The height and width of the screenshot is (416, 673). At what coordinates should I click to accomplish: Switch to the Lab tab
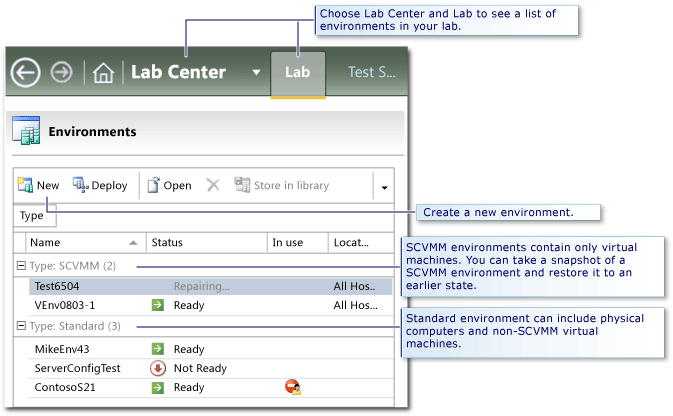pos(297,73)
